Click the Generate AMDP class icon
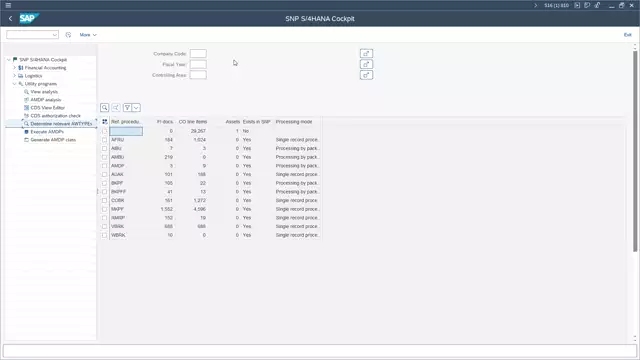The width and height of the screenshot is (640, 360). click(x=27, y=140)
